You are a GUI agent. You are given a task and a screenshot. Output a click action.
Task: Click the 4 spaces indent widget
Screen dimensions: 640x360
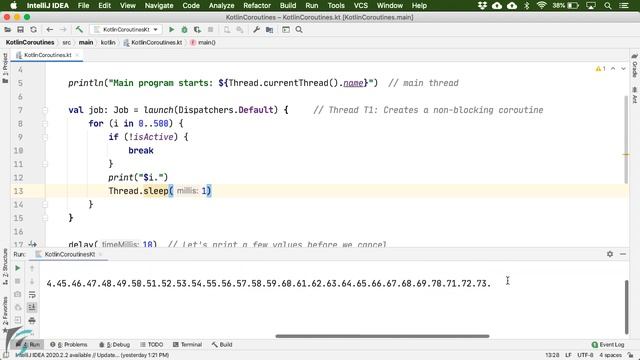click(610, 355)
